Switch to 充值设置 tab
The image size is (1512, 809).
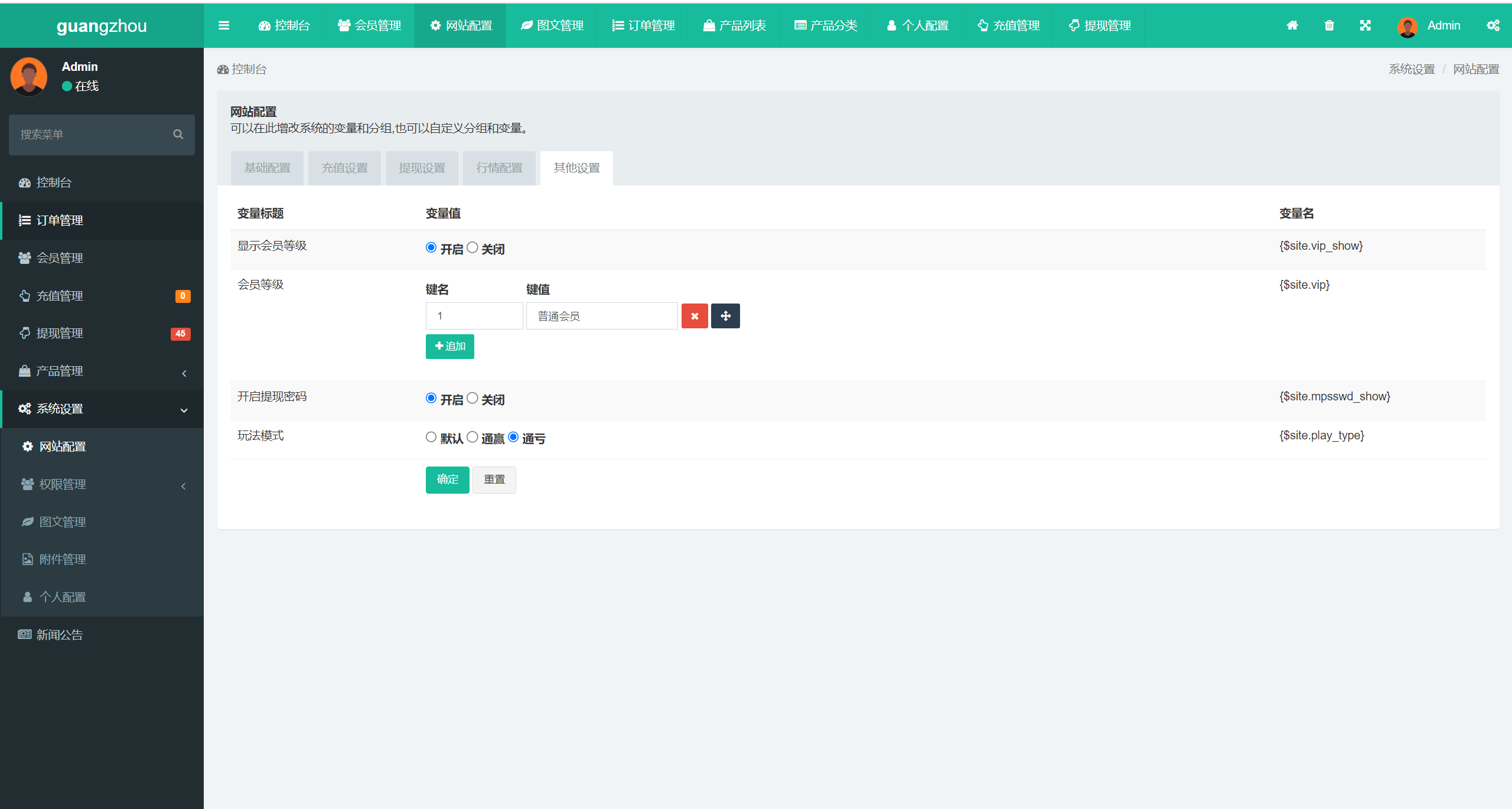click(344, 167)
